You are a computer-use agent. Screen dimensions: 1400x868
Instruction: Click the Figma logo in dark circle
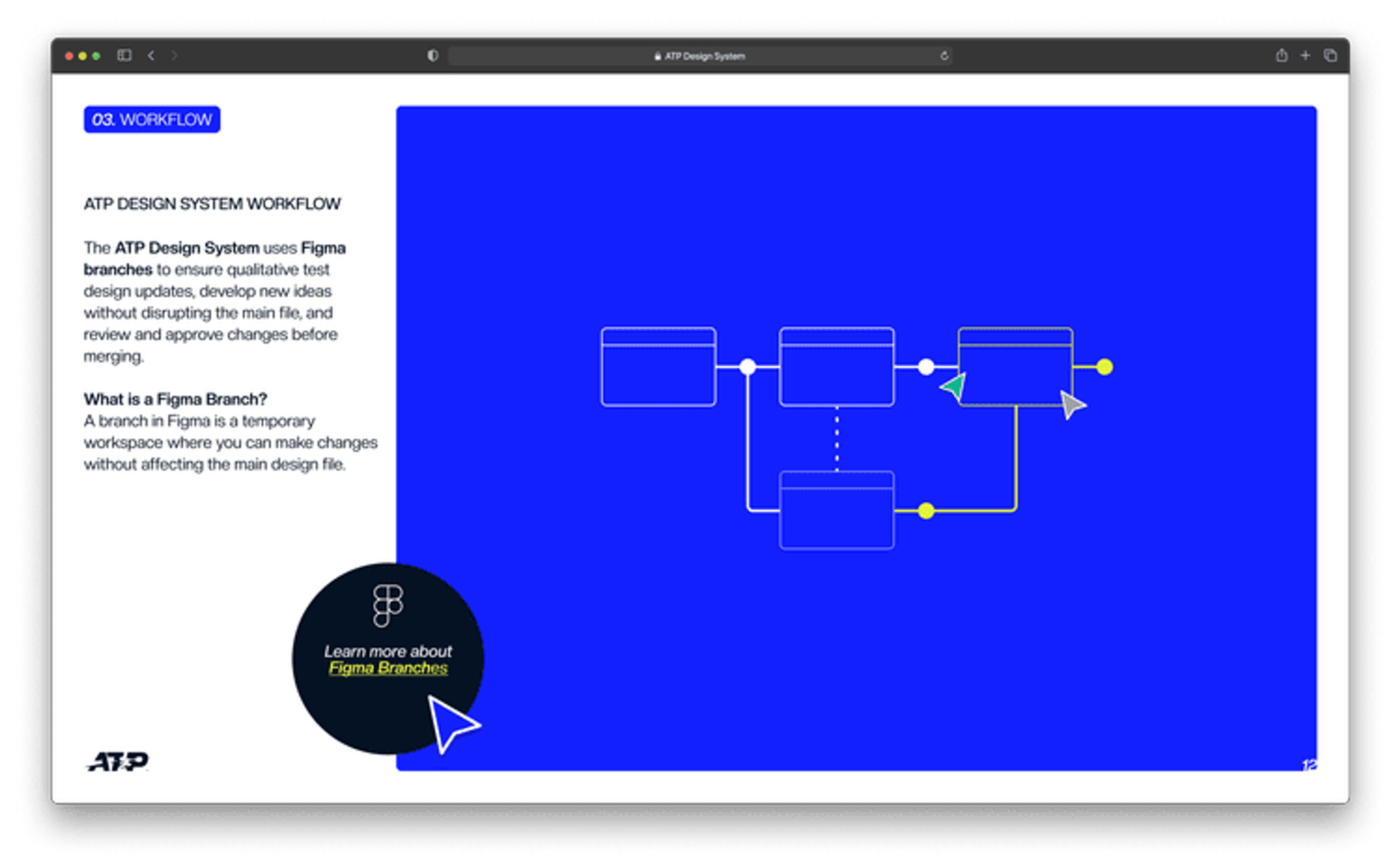point(388,605)
